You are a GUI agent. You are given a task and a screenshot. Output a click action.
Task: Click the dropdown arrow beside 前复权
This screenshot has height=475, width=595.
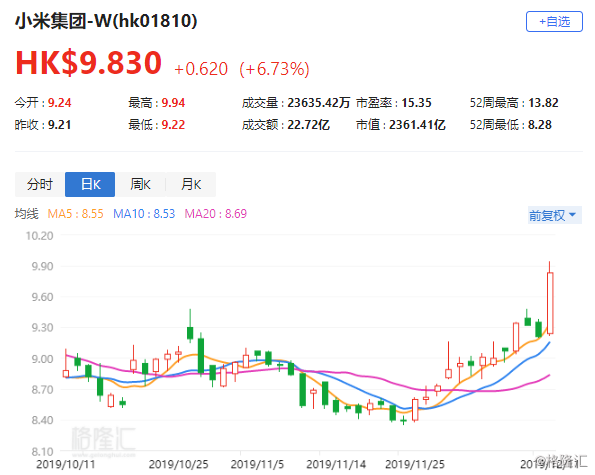coord(573,215)
